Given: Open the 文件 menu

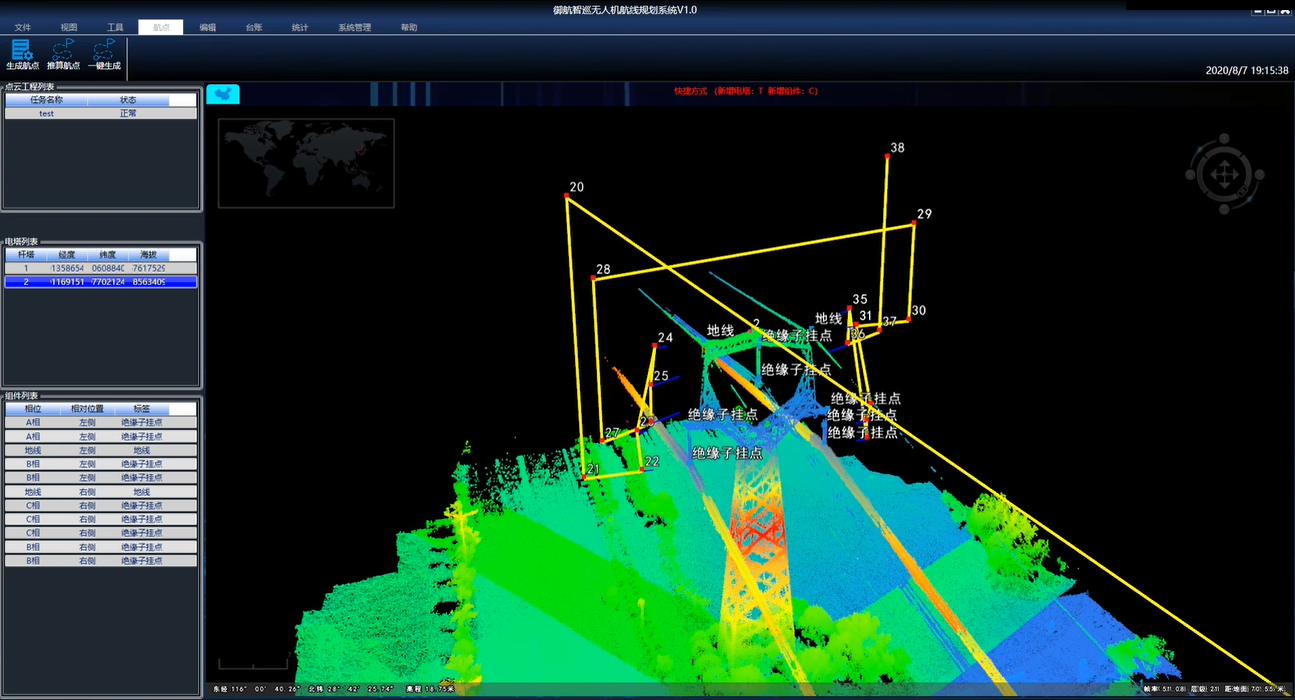Looking at the screenshot, I should [x=23, y=27].
